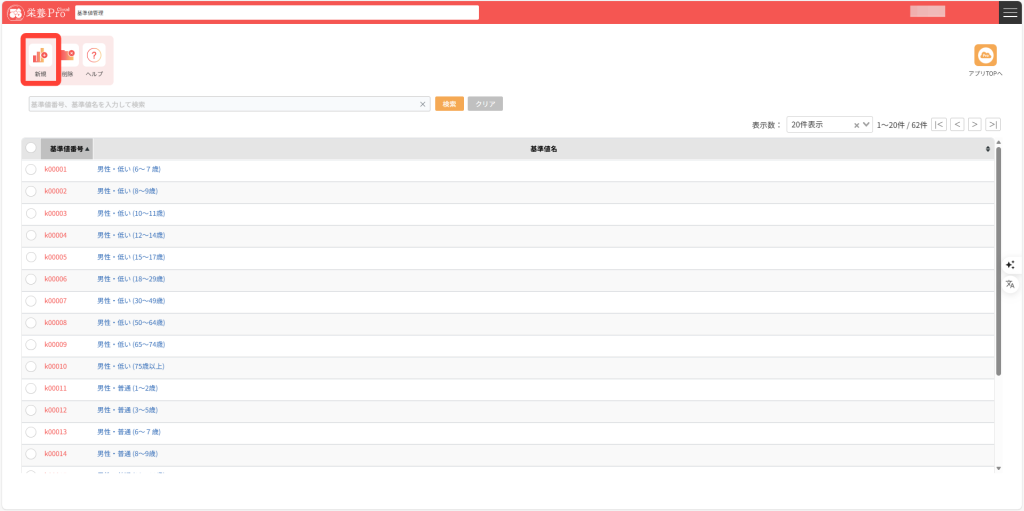Screen dimensions: 1024x511
Task: Toggle the select-all checkbox in table header
Action: (31, 148)
